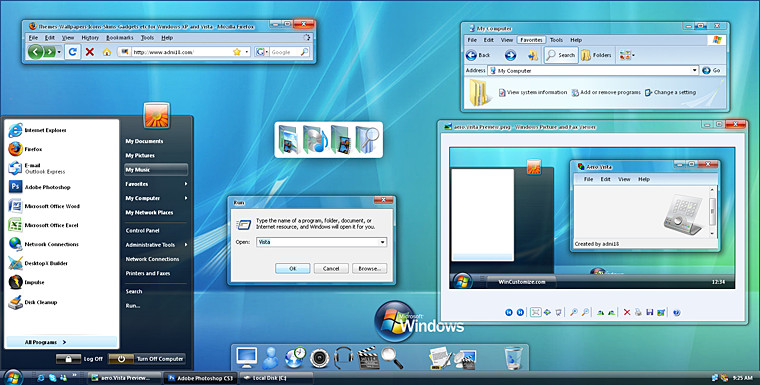This screenshot has height=385, width=760.
Task: Click the red Stop button in Firefox
Action: (x=90, y=52)
